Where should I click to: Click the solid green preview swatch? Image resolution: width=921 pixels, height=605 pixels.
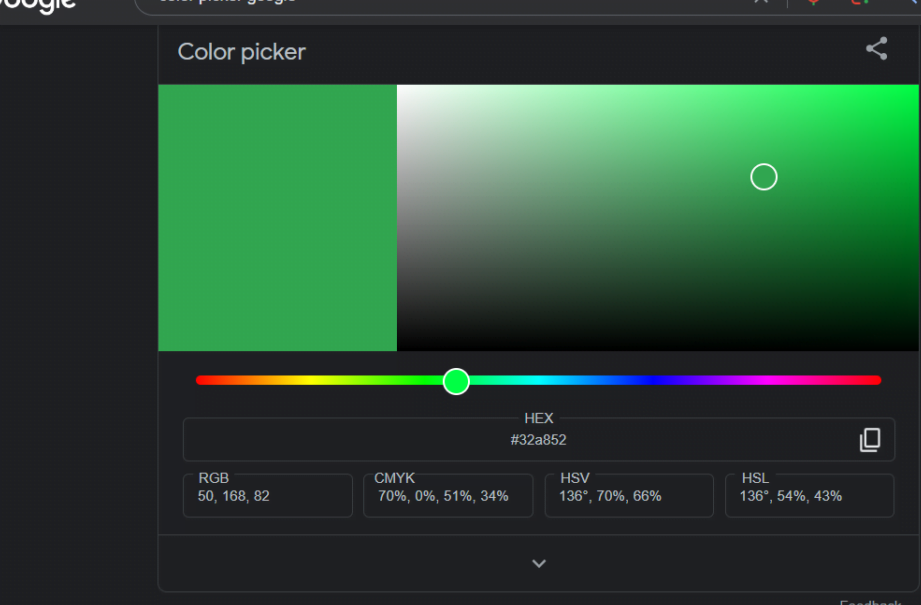(277, 218)
